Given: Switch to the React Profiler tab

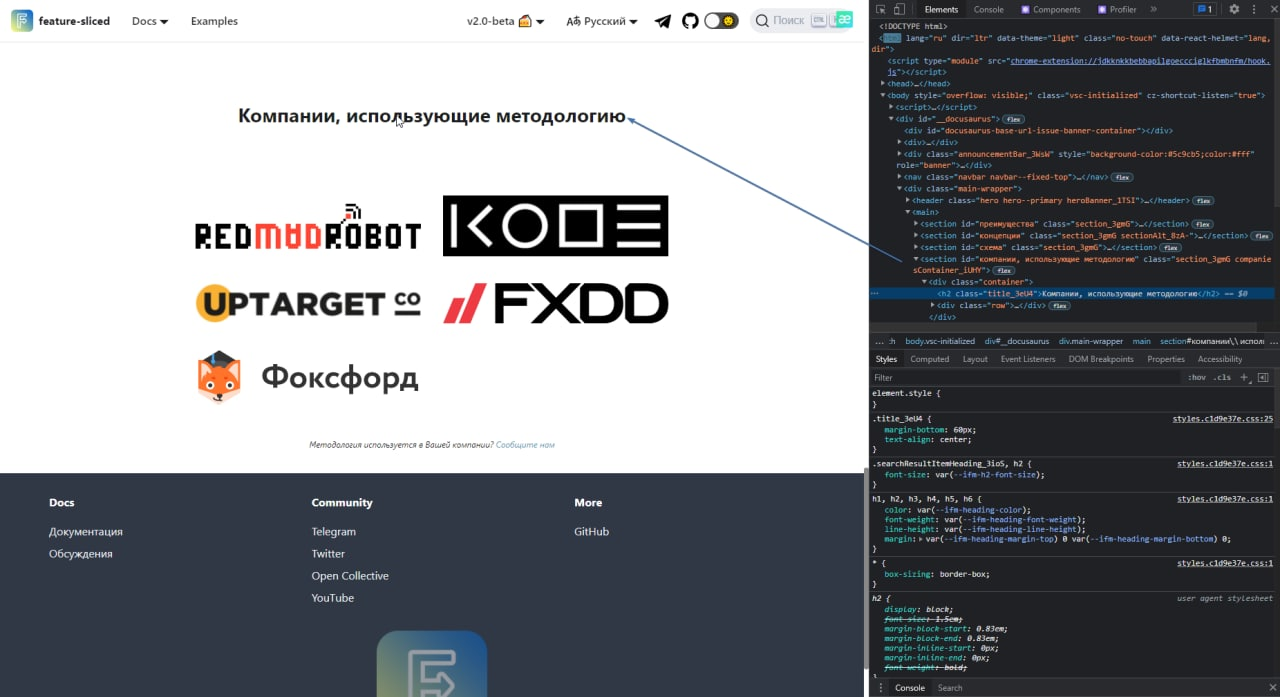Looking at the screenshot, I should point(1117,9).
